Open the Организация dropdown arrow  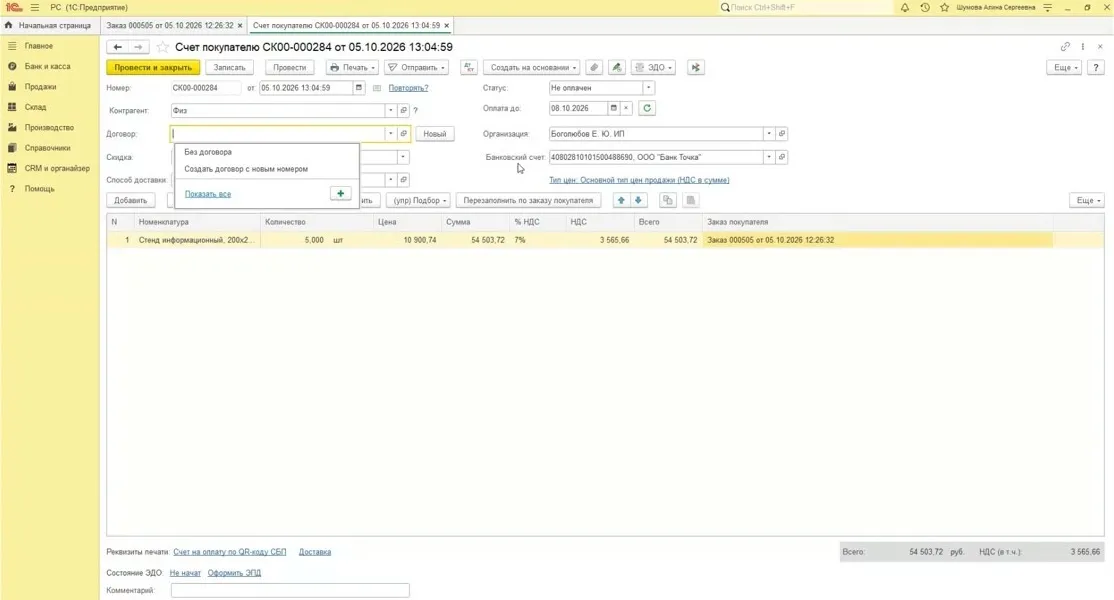tap(769, 133)
